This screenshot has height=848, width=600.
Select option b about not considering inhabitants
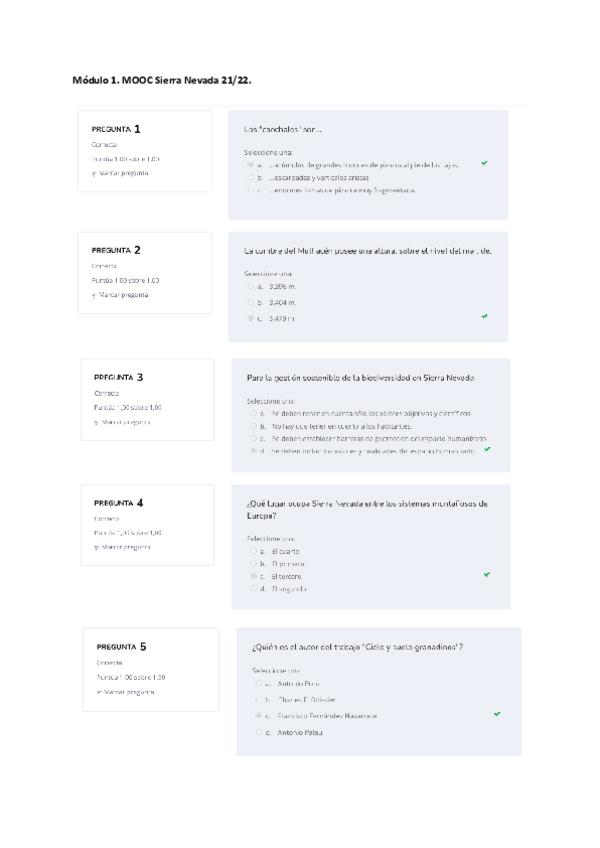click(x=251, y=425)
